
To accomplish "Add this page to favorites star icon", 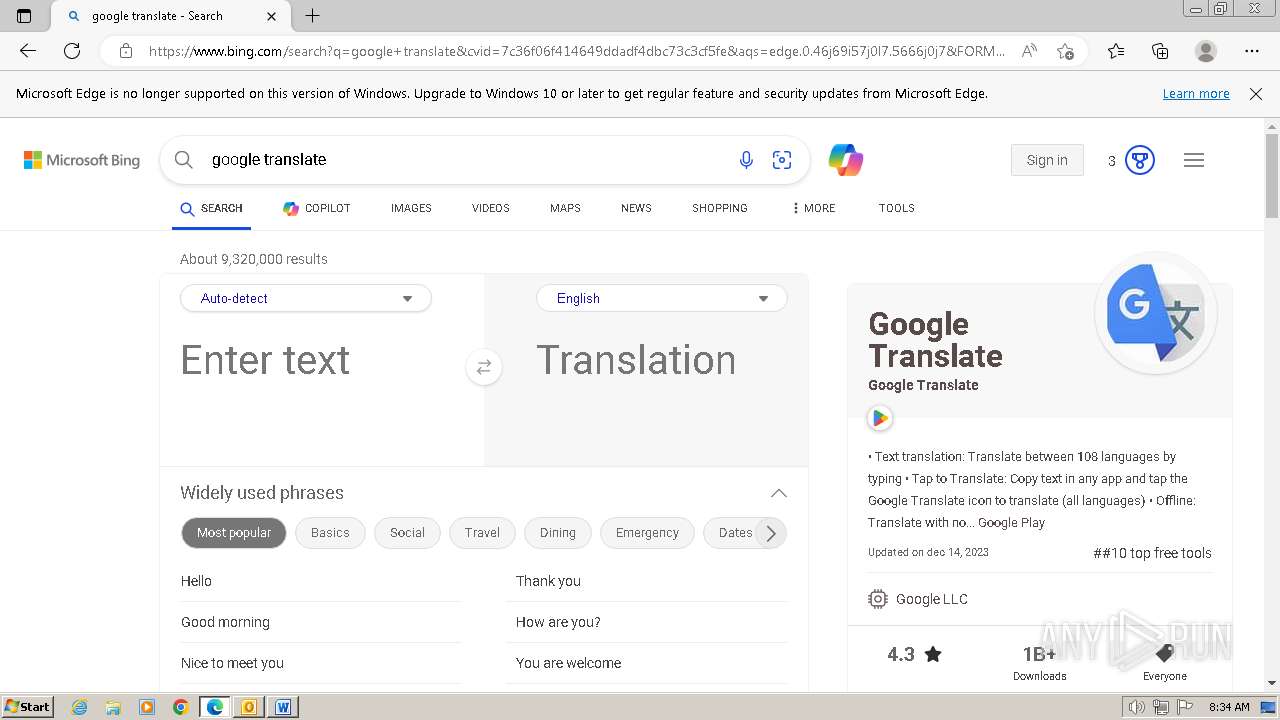I will coord(1066,51).
